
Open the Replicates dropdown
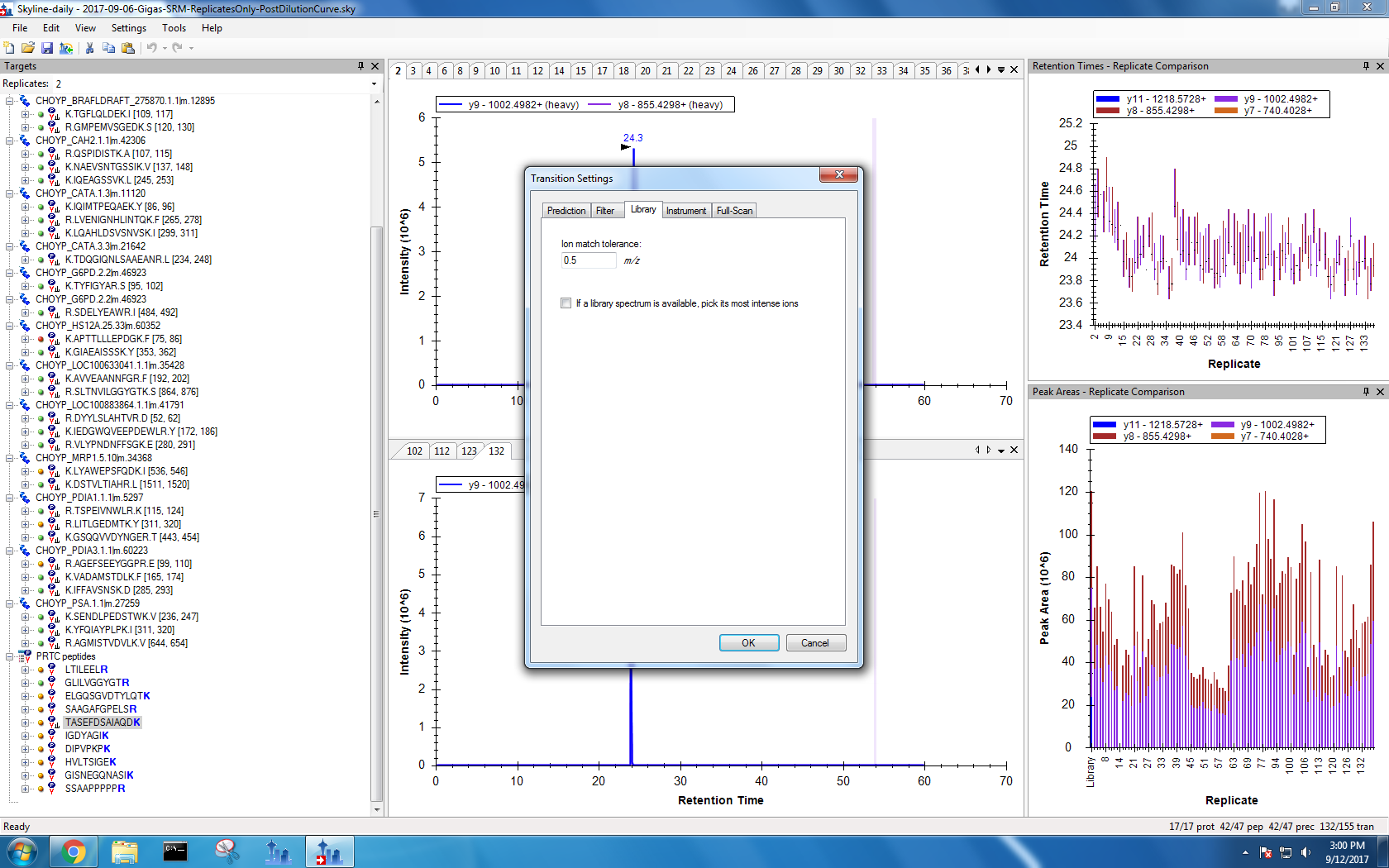pyautogui.click(x=374, y=83)
